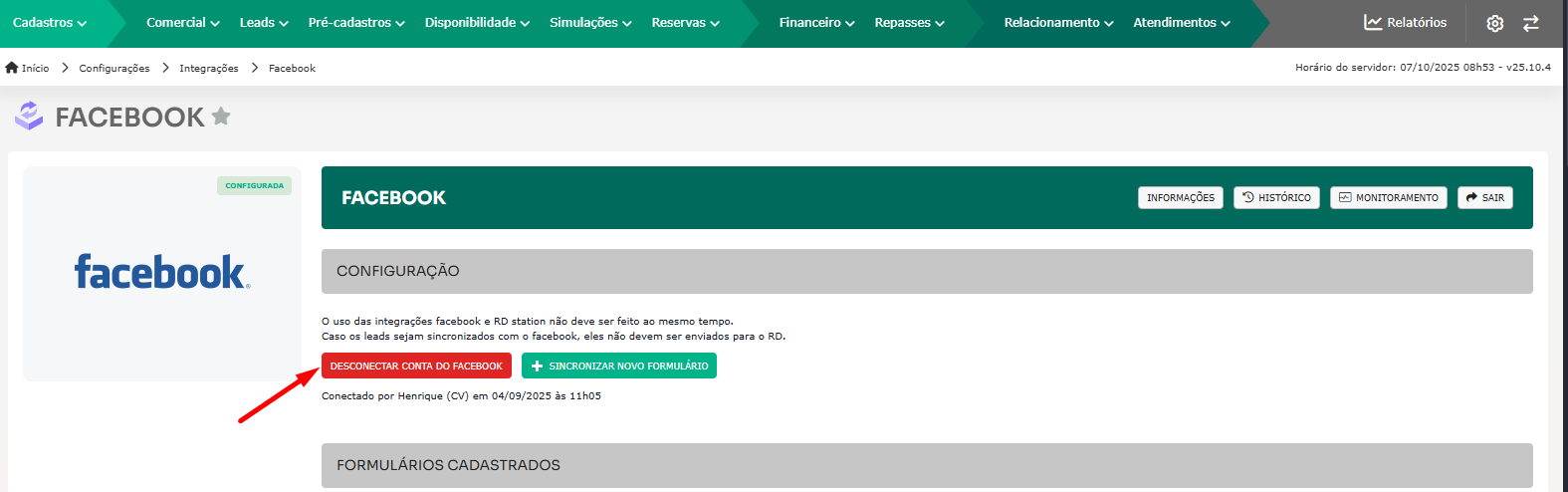Open the Cadastros menu
The image size is (1568, 492).
click(x=50, y=22)
